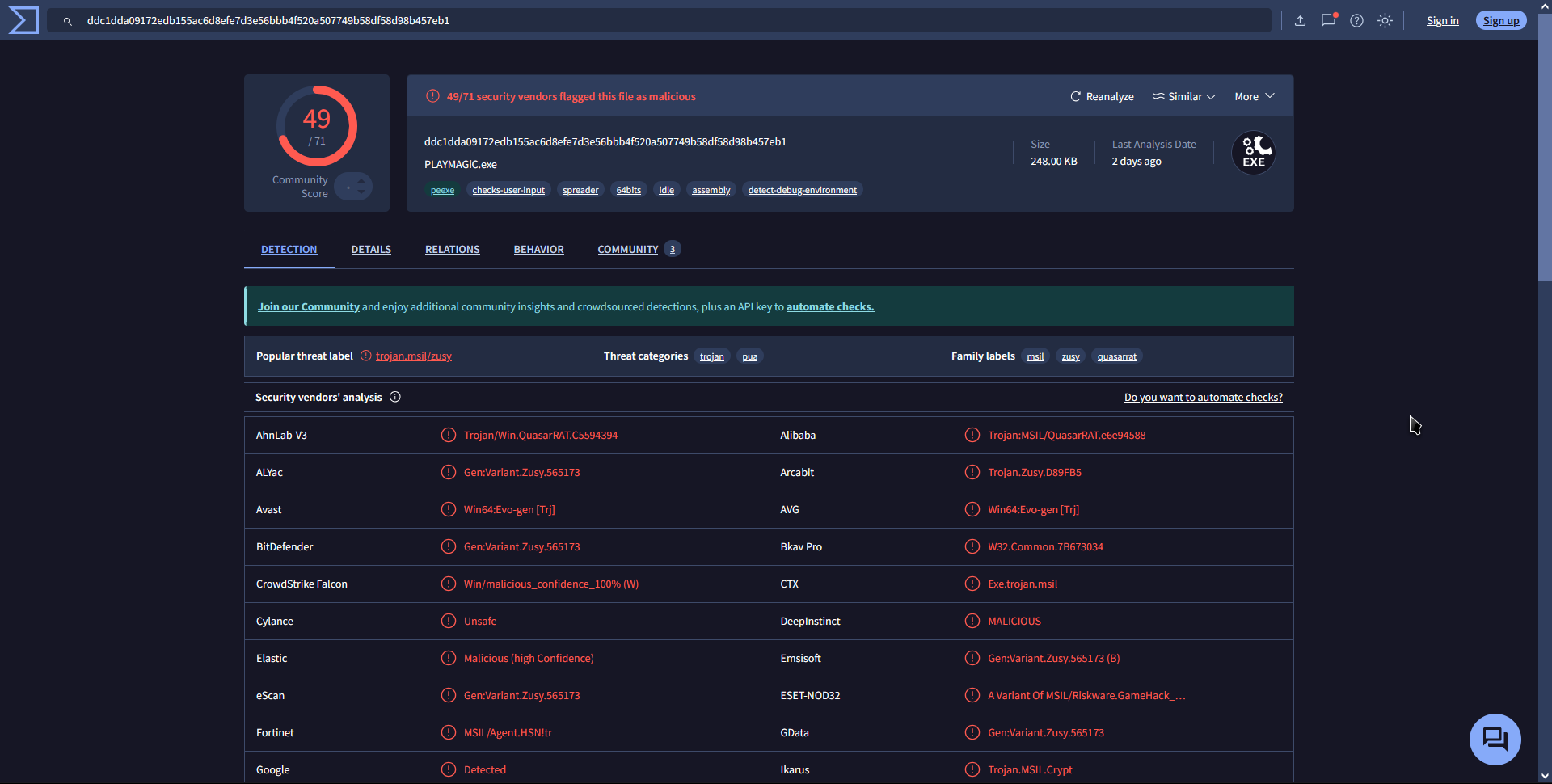Click the warning icon next to popular threat label
Screen dimensions: 1552x784
366,356
